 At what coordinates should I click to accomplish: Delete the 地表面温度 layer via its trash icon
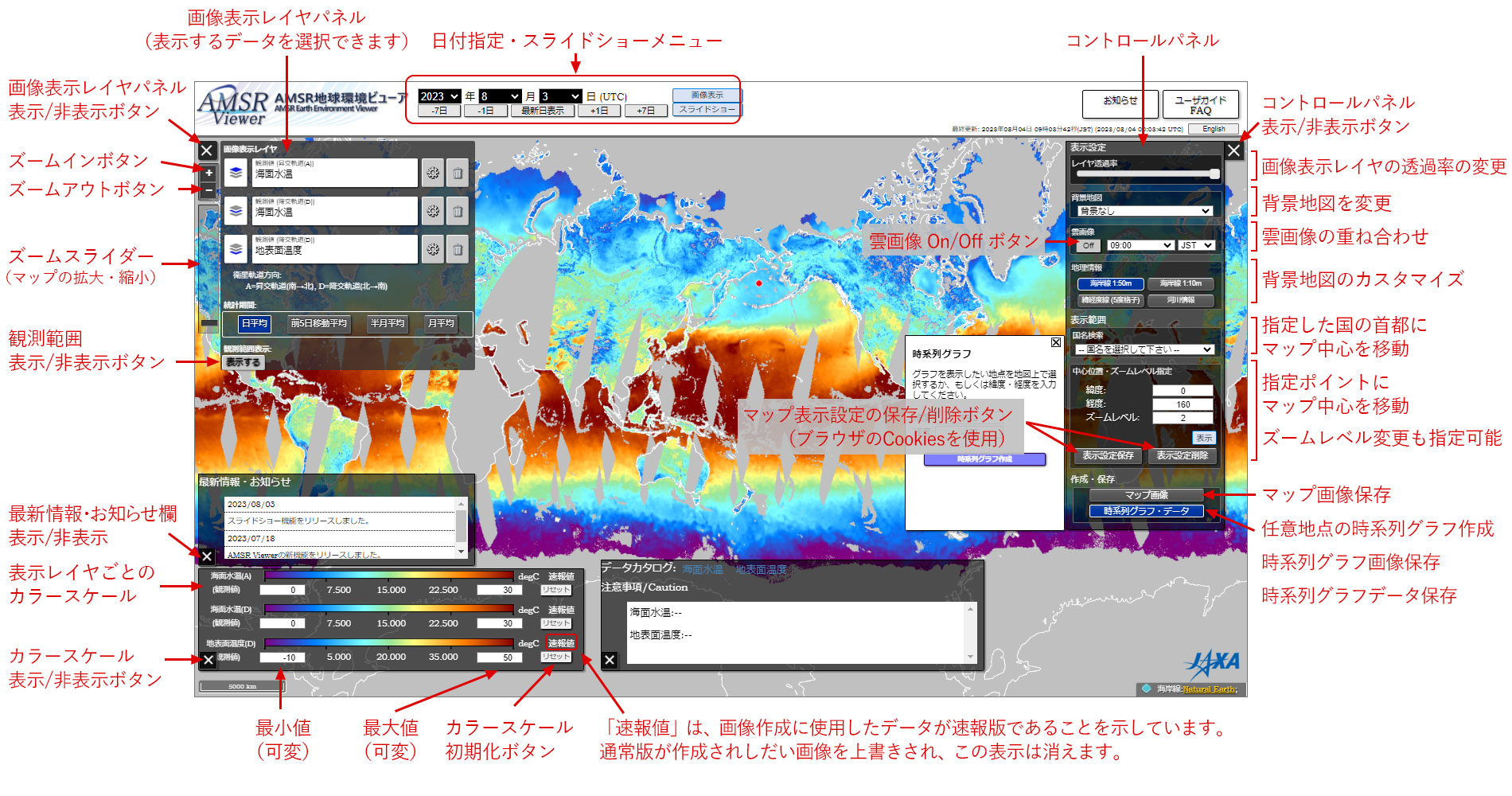[x=459, y=249]
